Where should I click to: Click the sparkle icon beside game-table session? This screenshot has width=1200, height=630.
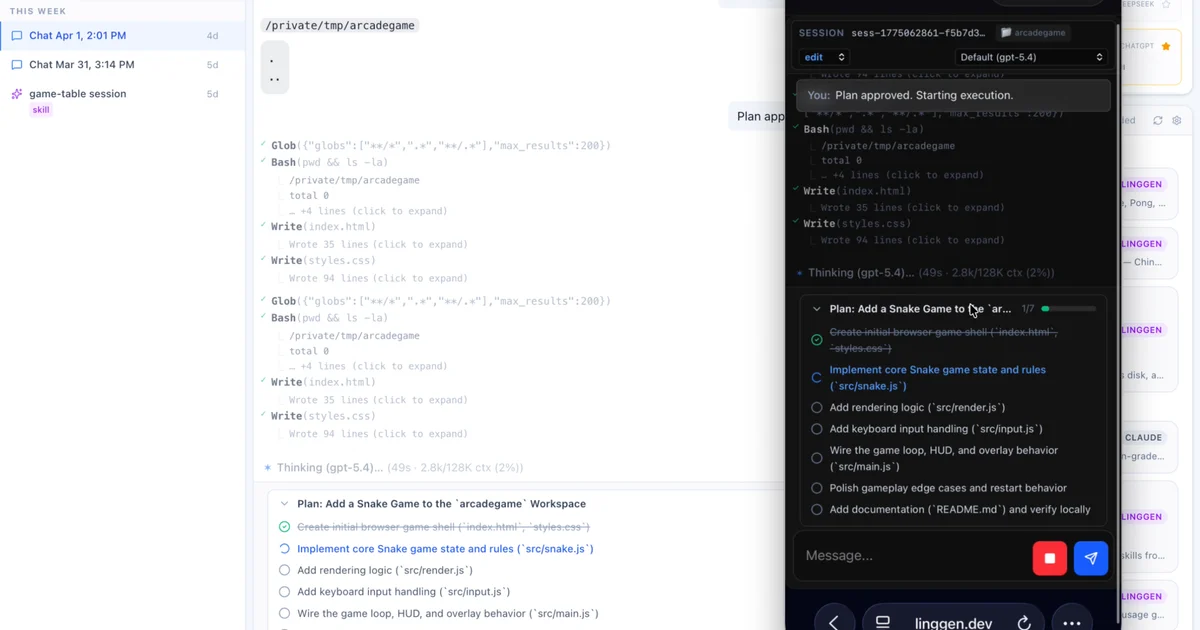[x=16, y=94]
